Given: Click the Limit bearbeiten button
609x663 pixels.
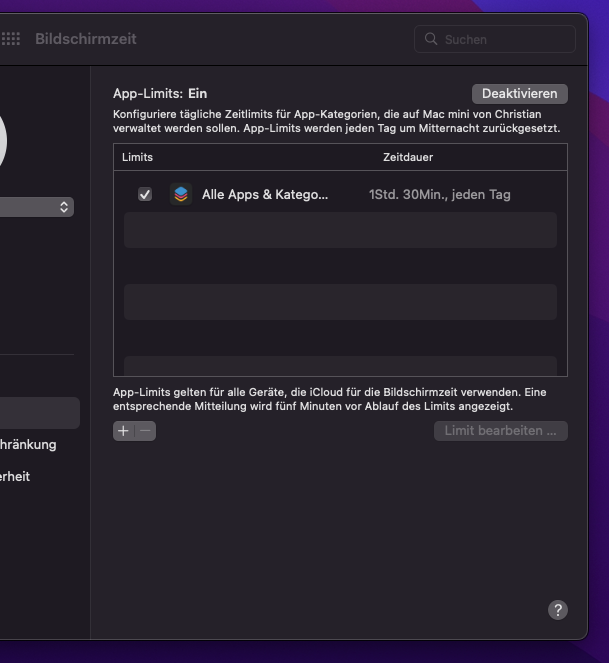Looking at the screenshot, I should click(500, 431).
